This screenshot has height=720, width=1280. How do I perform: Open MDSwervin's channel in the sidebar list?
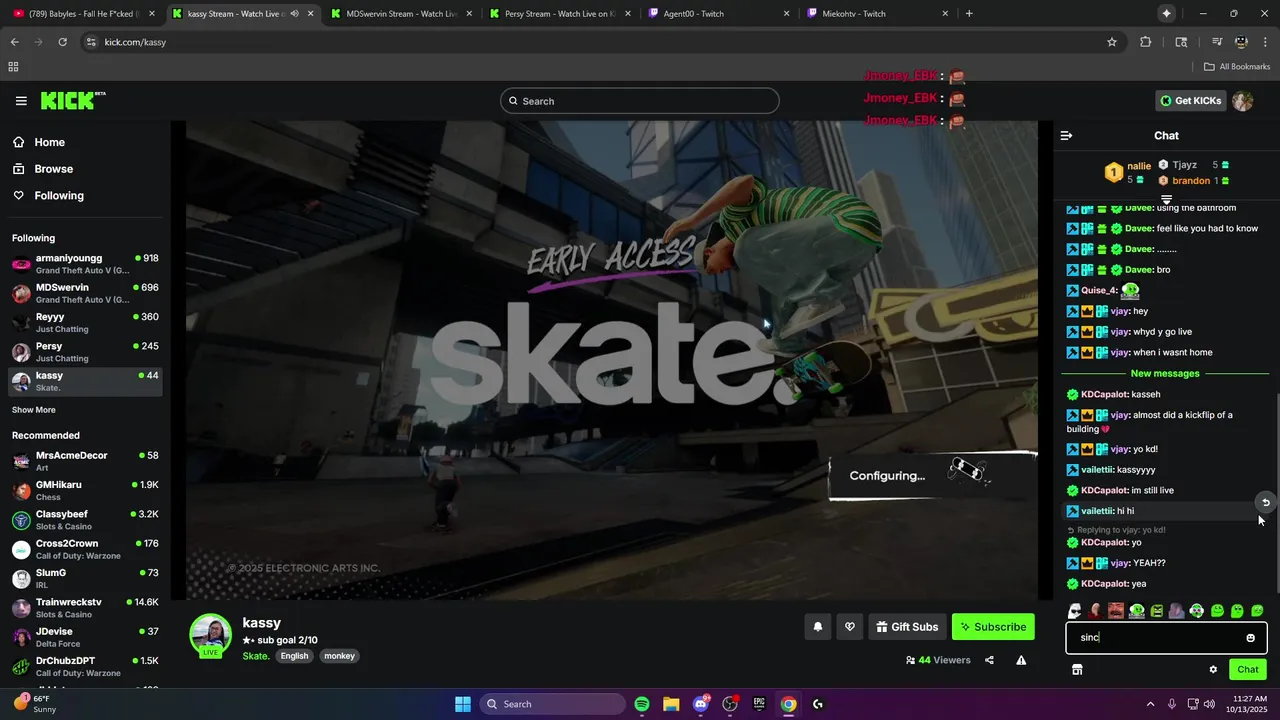(85, 293)
